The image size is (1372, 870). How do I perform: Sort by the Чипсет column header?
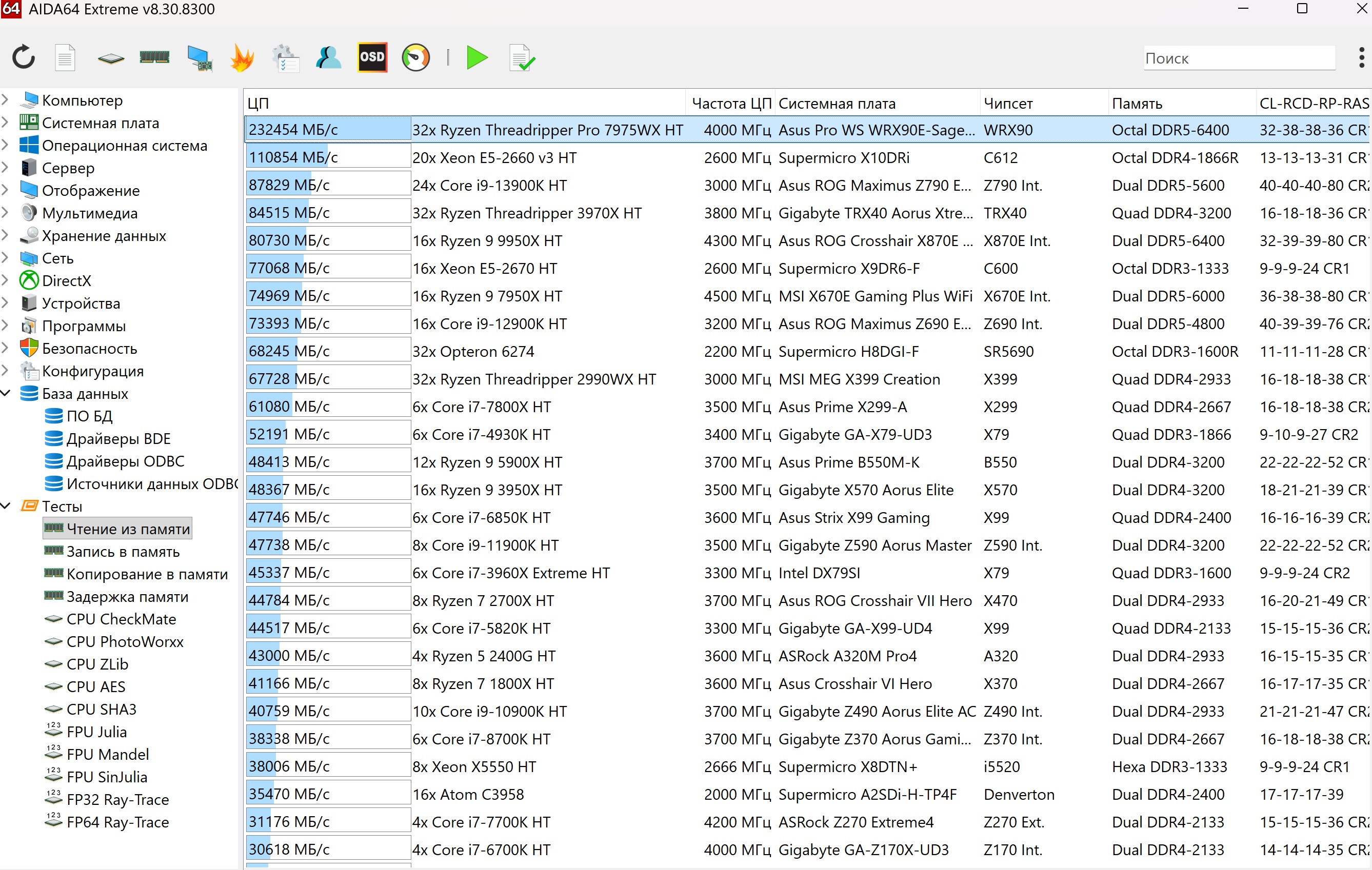click(x=1045, y=103)
